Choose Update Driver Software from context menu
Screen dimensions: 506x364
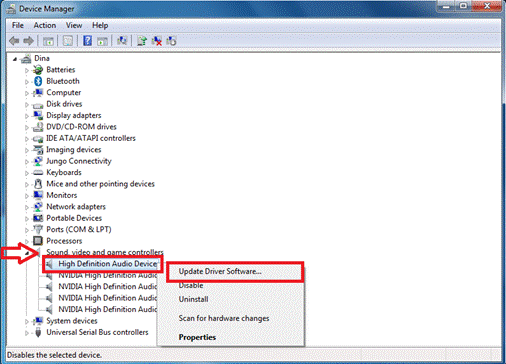[220, 271]
